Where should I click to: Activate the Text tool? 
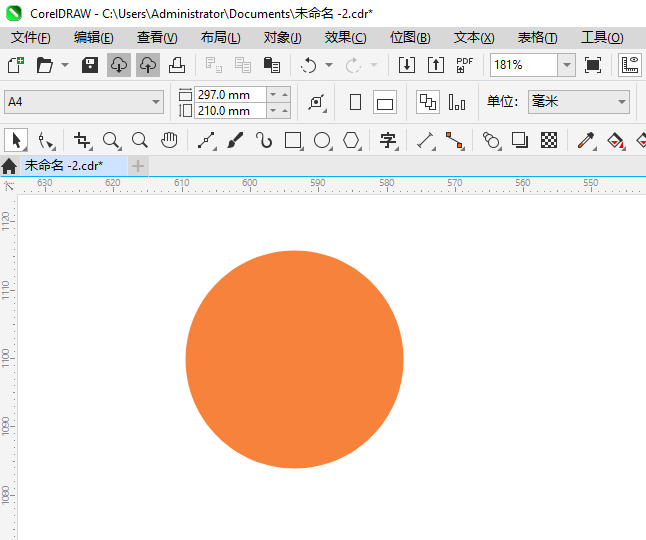tap(387, 140)
